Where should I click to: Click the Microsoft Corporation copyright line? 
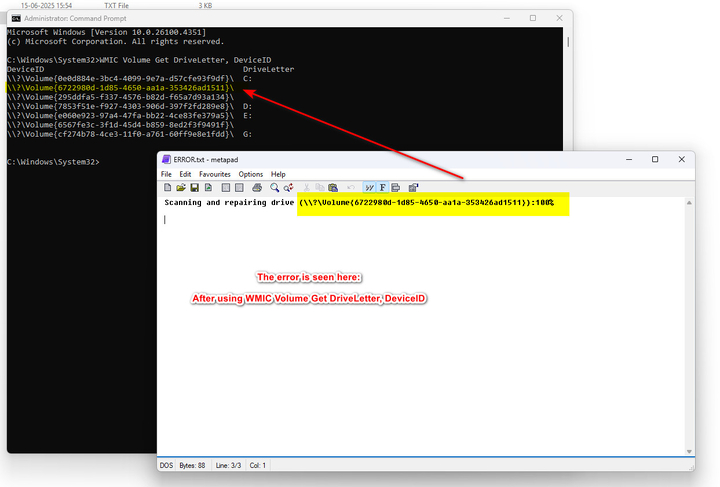tap(116, 41)
